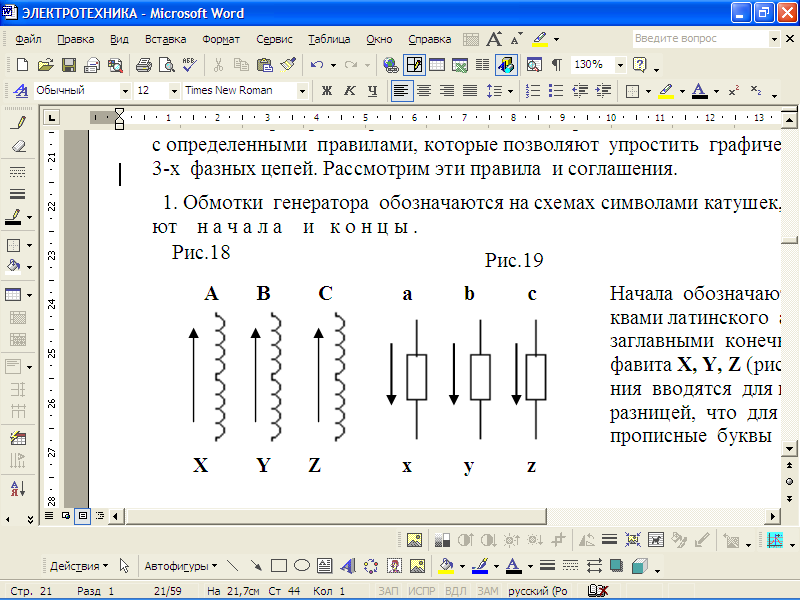Viewport: 800px width, 600px height.
Task: Insert a table from the toolbar
Action: 437,65
